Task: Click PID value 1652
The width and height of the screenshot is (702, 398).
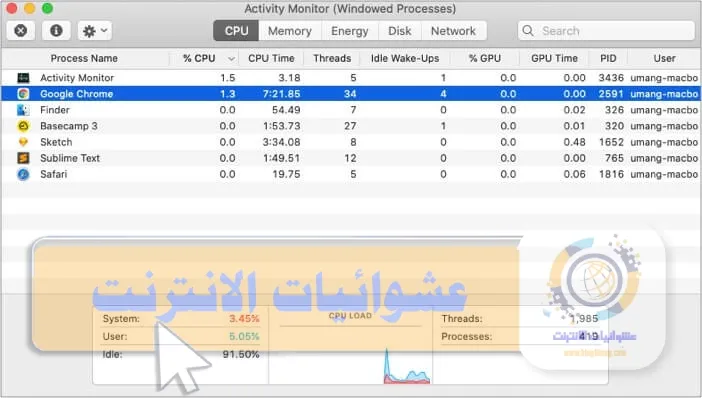Action: point(611,142)
